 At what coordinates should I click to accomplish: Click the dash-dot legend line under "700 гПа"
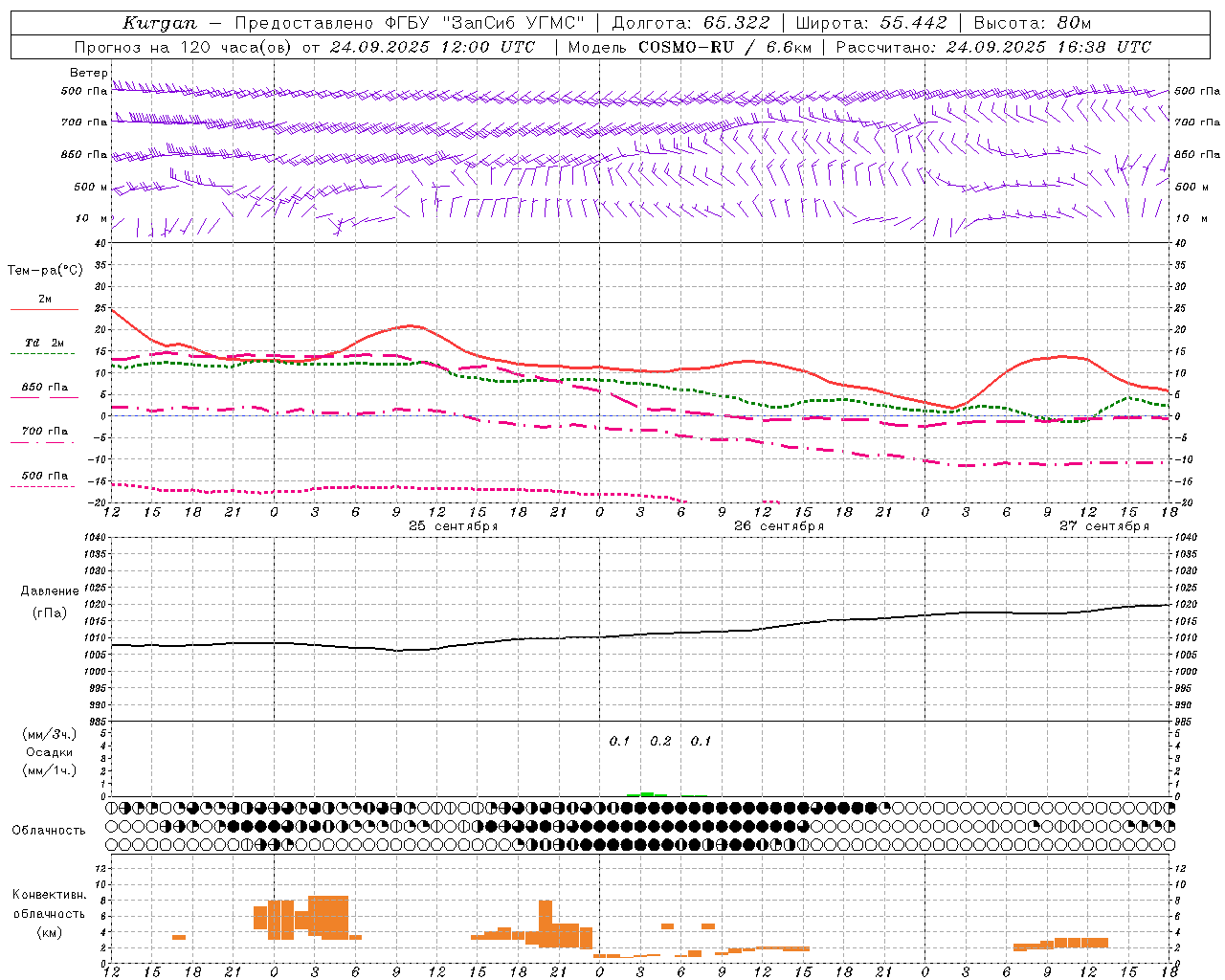click(44, 442)
